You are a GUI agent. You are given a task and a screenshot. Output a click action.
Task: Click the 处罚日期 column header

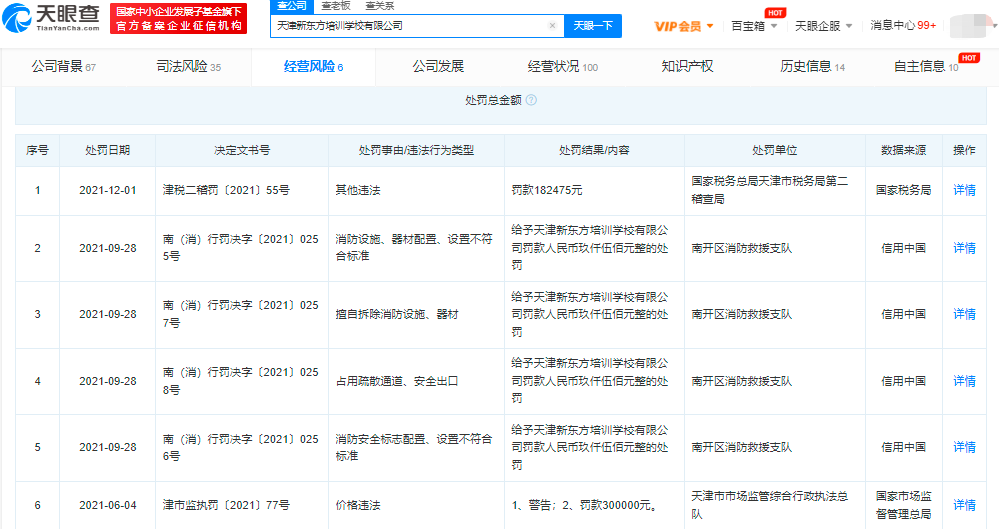click(108, 150)
